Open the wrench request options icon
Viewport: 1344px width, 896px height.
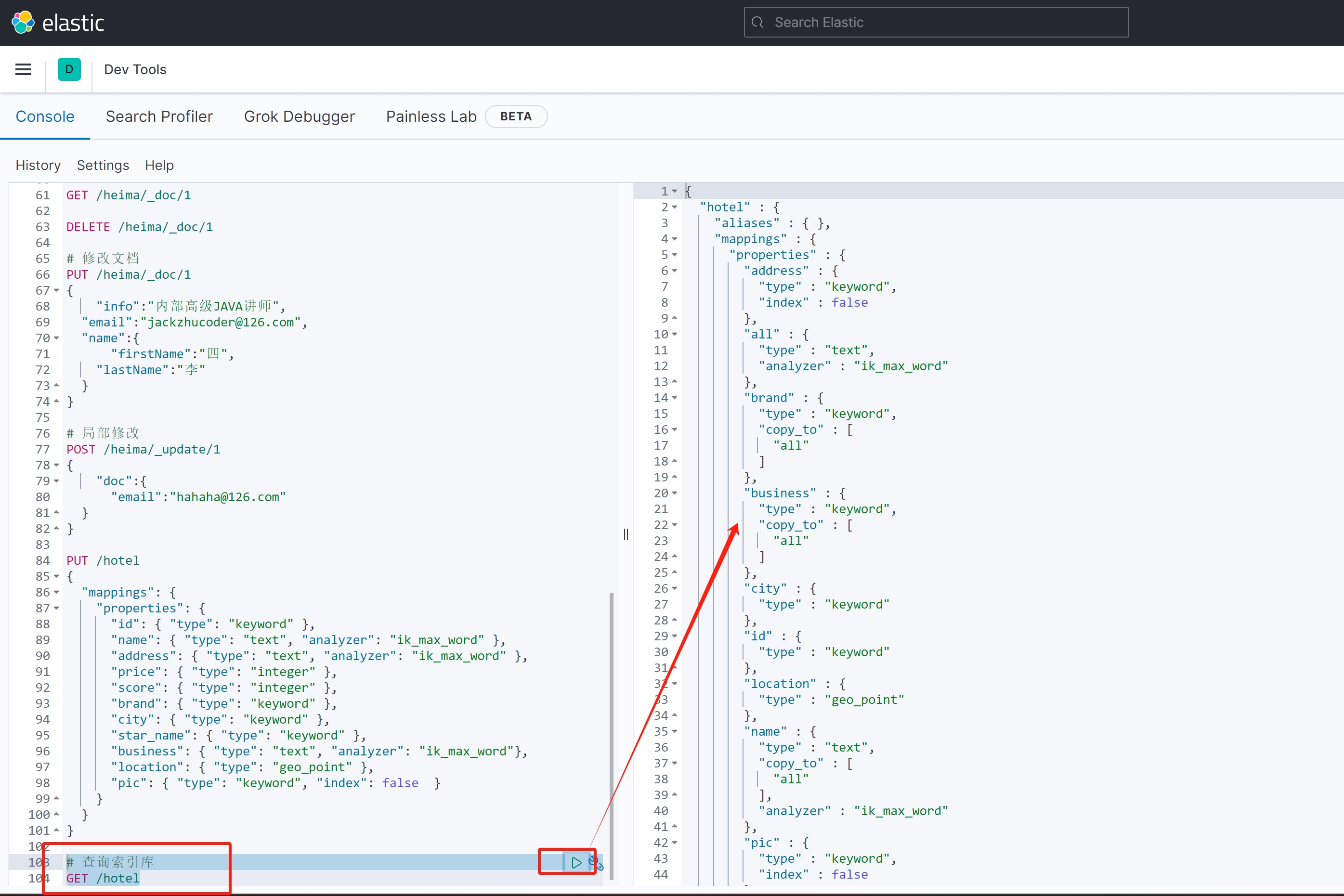595,863
